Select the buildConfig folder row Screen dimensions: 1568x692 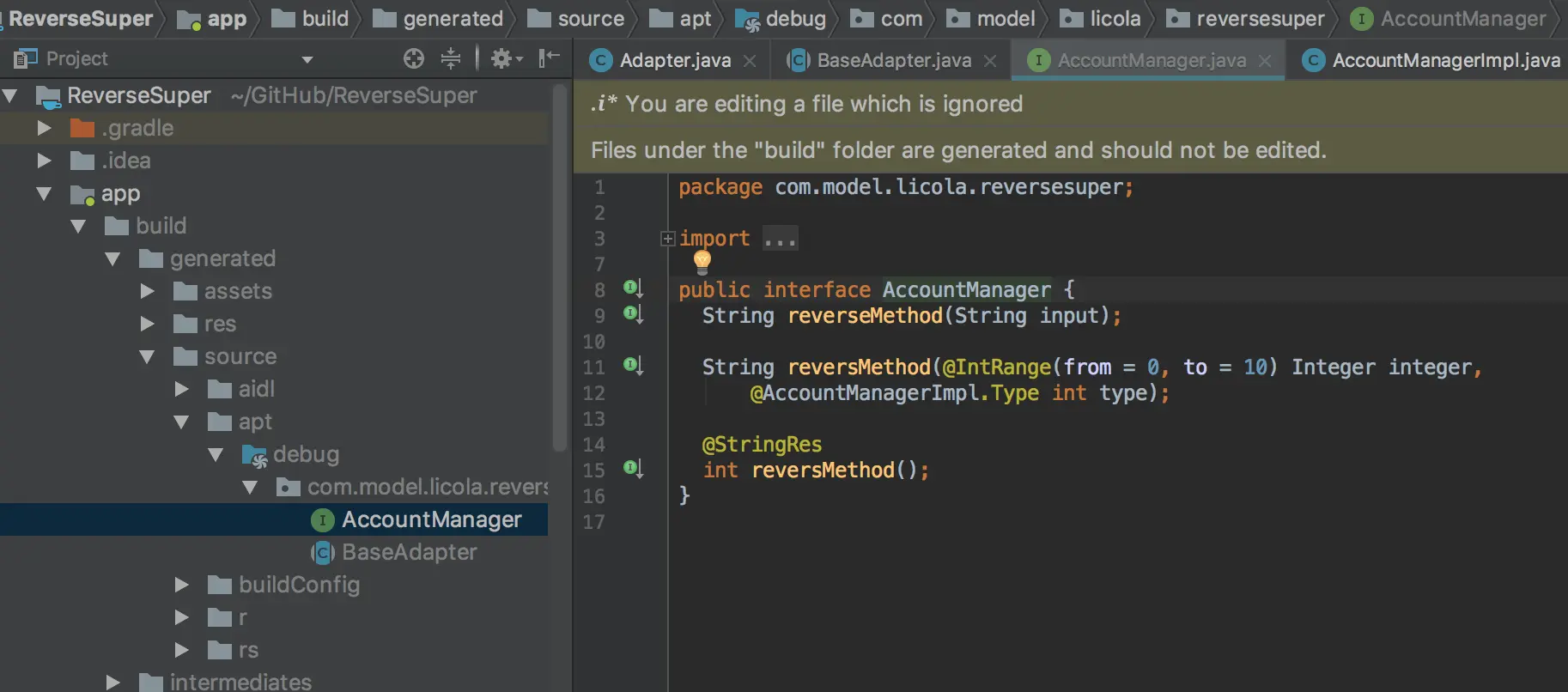tap(274, 585)
